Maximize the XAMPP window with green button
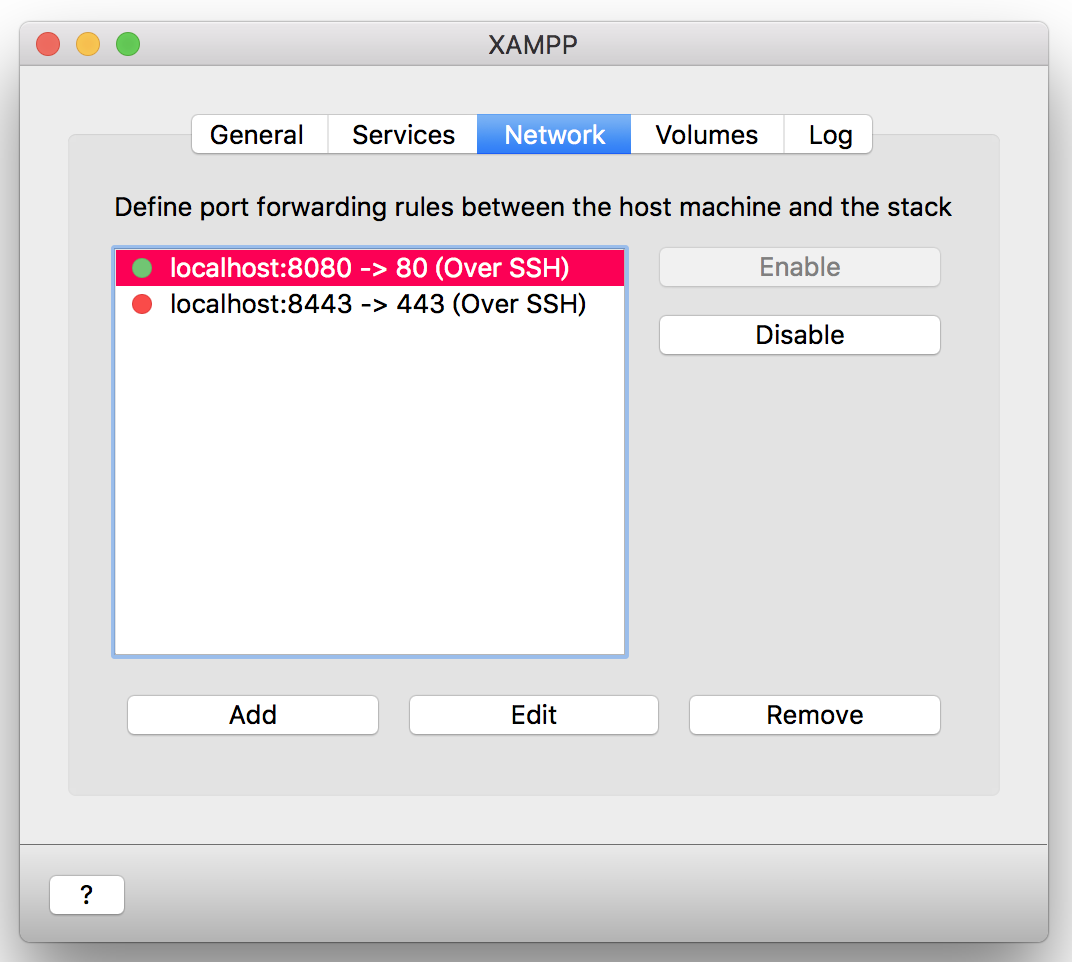This screenshot has width=1072, height=962. click(x=128, y=44)
